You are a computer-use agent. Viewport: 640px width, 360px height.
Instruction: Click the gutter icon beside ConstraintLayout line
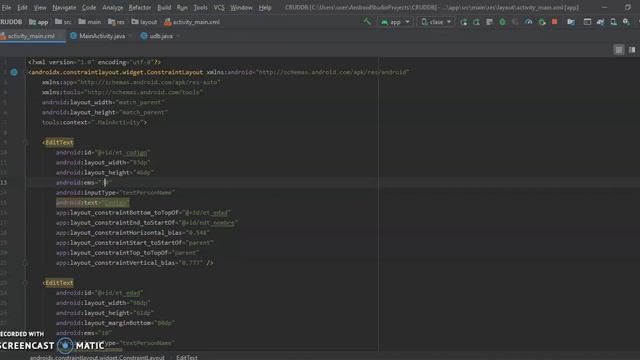(14, 72)
